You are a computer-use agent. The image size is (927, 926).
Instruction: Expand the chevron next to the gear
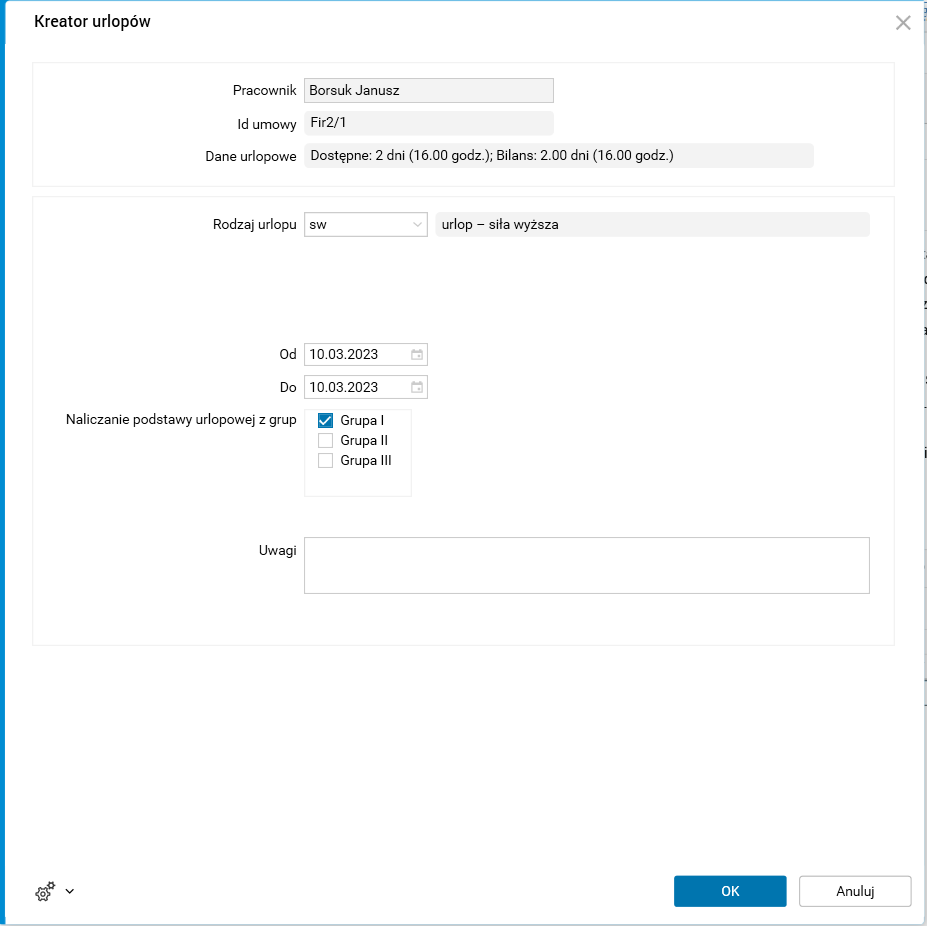[70, 891]
